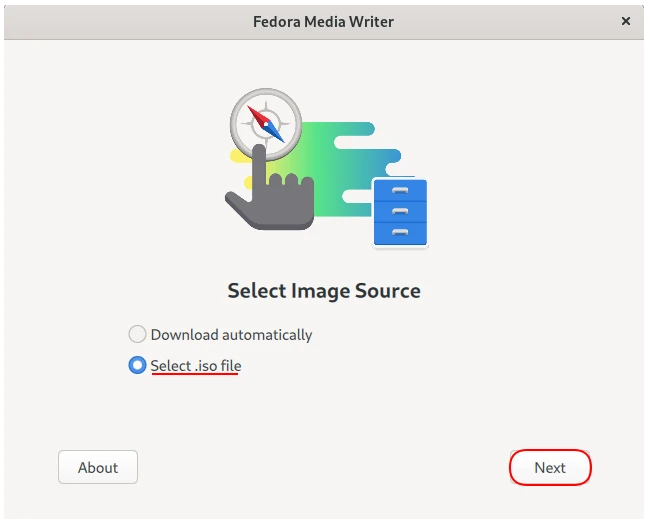Click the bottom drawer of the blue cabinet

click(x=400, y=233)
